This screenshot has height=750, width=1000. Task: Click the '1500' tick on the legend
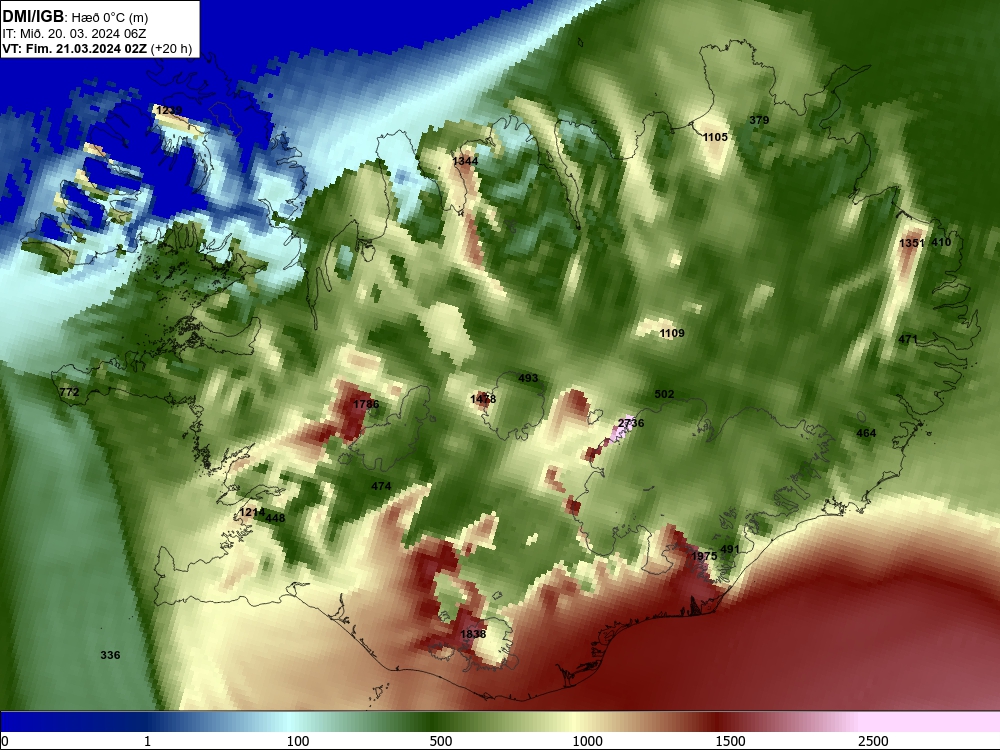[731, 741]
